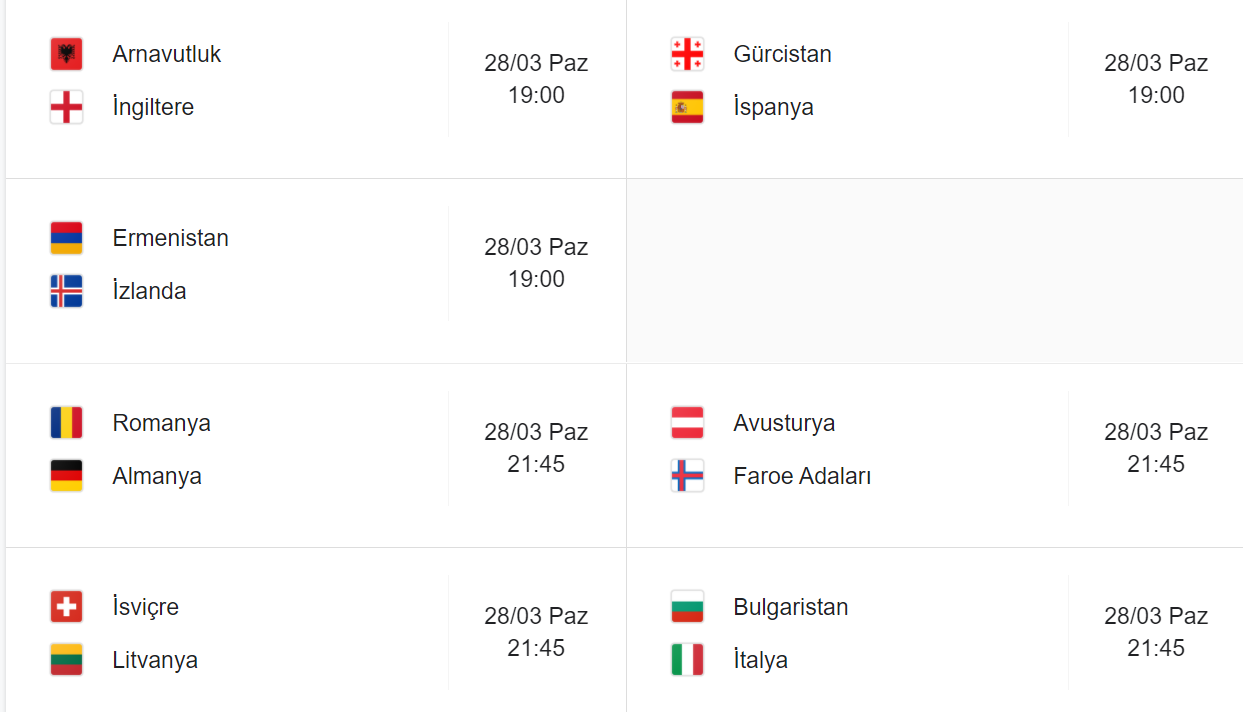Click the Armenia flag icon
The height and width of the screenshot is (712, 1243).
point(66,238)
